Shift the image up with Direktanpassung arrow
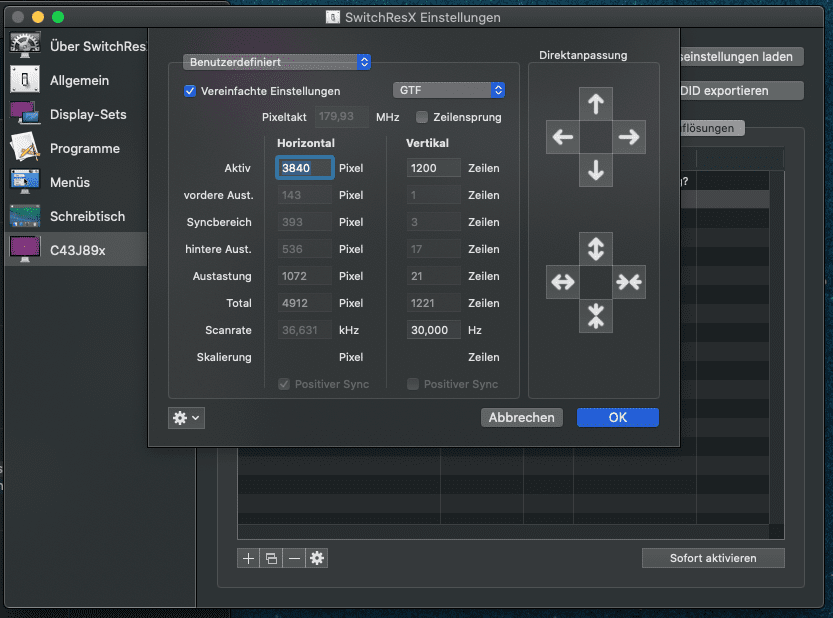Viewport: 833px width, 618px height. (596, 104)
